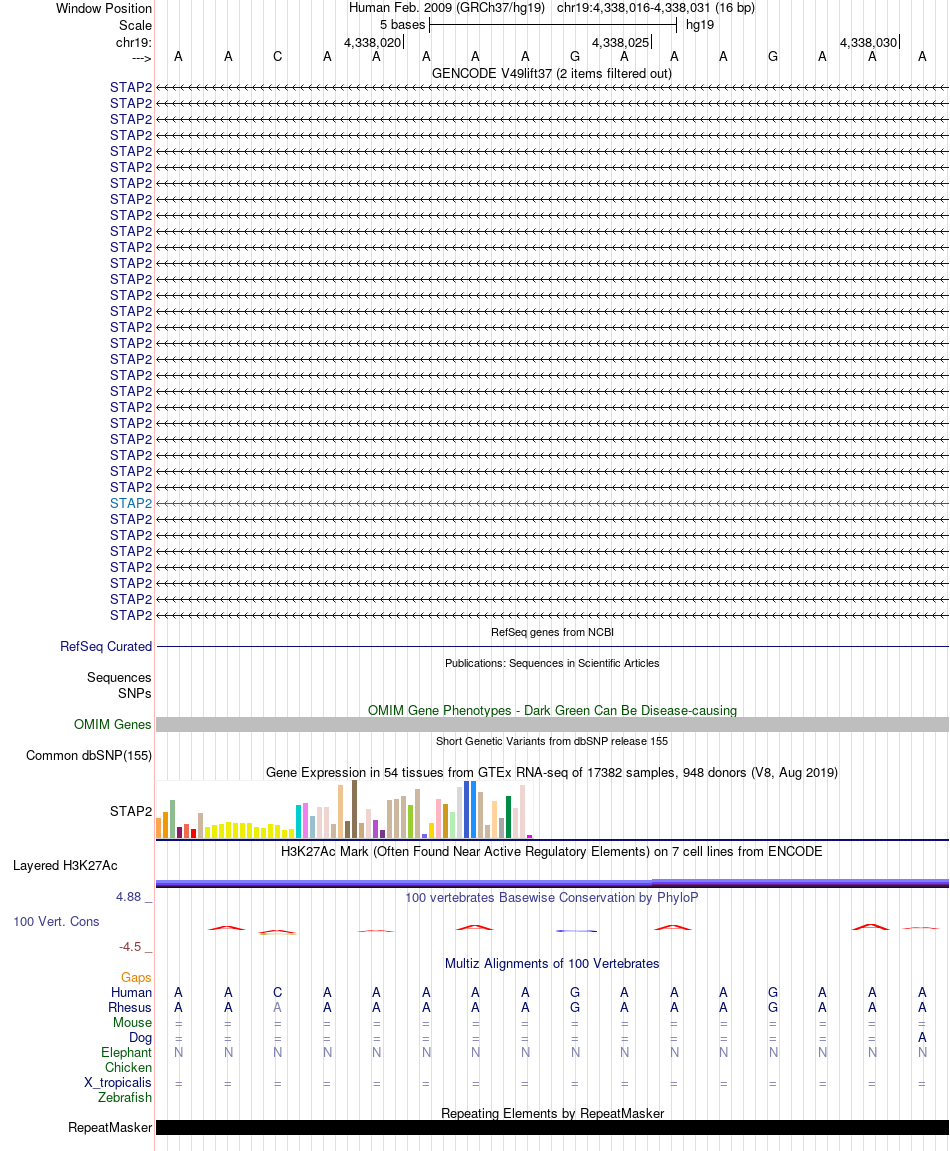Click the ---> direction arrow label
Screen dimensions: 950x1151
pyautogui.click(x=142, y=59)
